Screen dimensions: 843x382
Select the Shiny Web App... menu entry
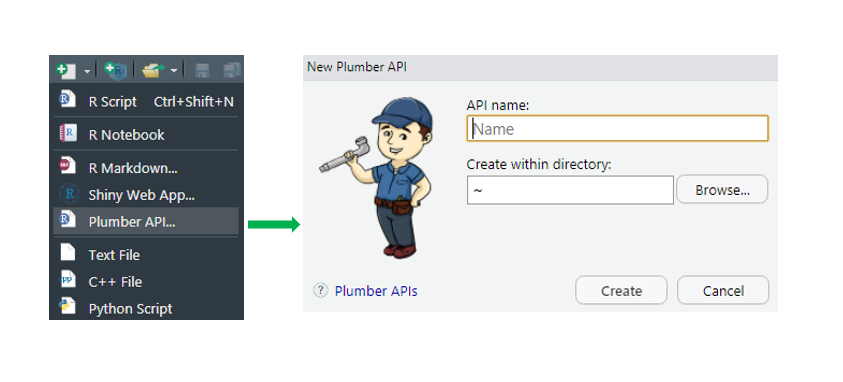pyautogui.click(x=146, y=194)
